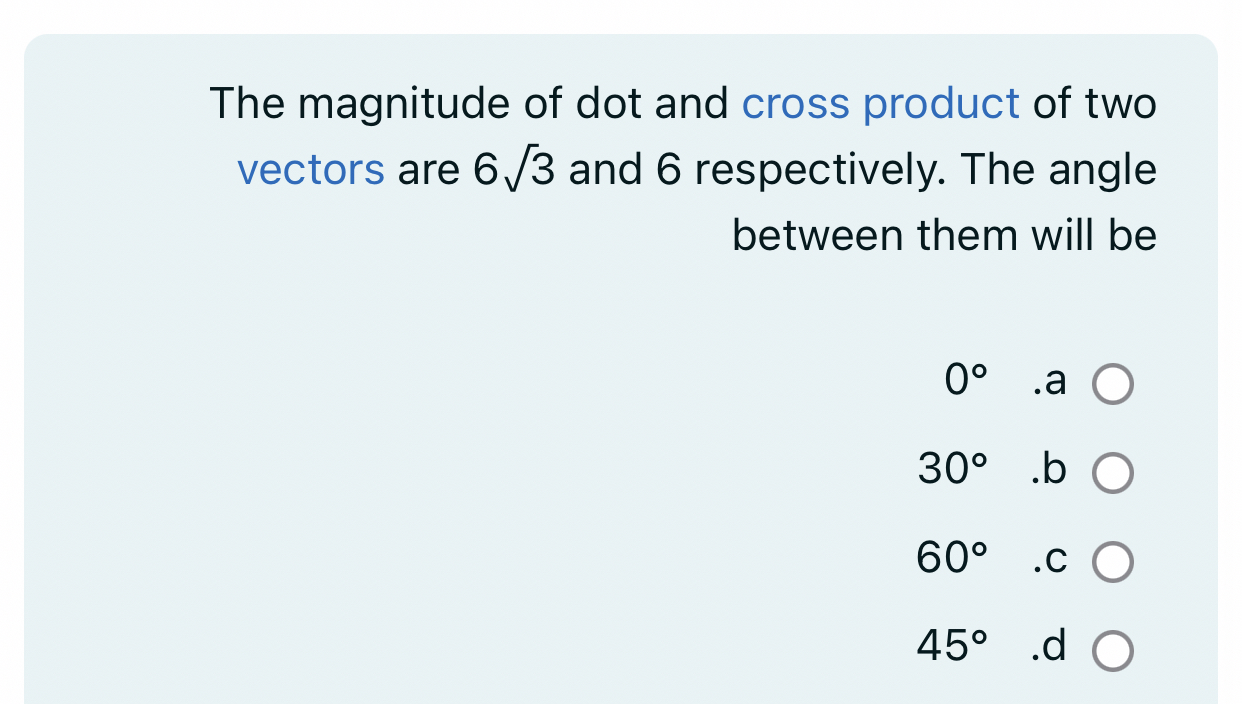Click the '.b' label beside its radio
This screenshot has height=704, width=1242.
[1048, 471]
